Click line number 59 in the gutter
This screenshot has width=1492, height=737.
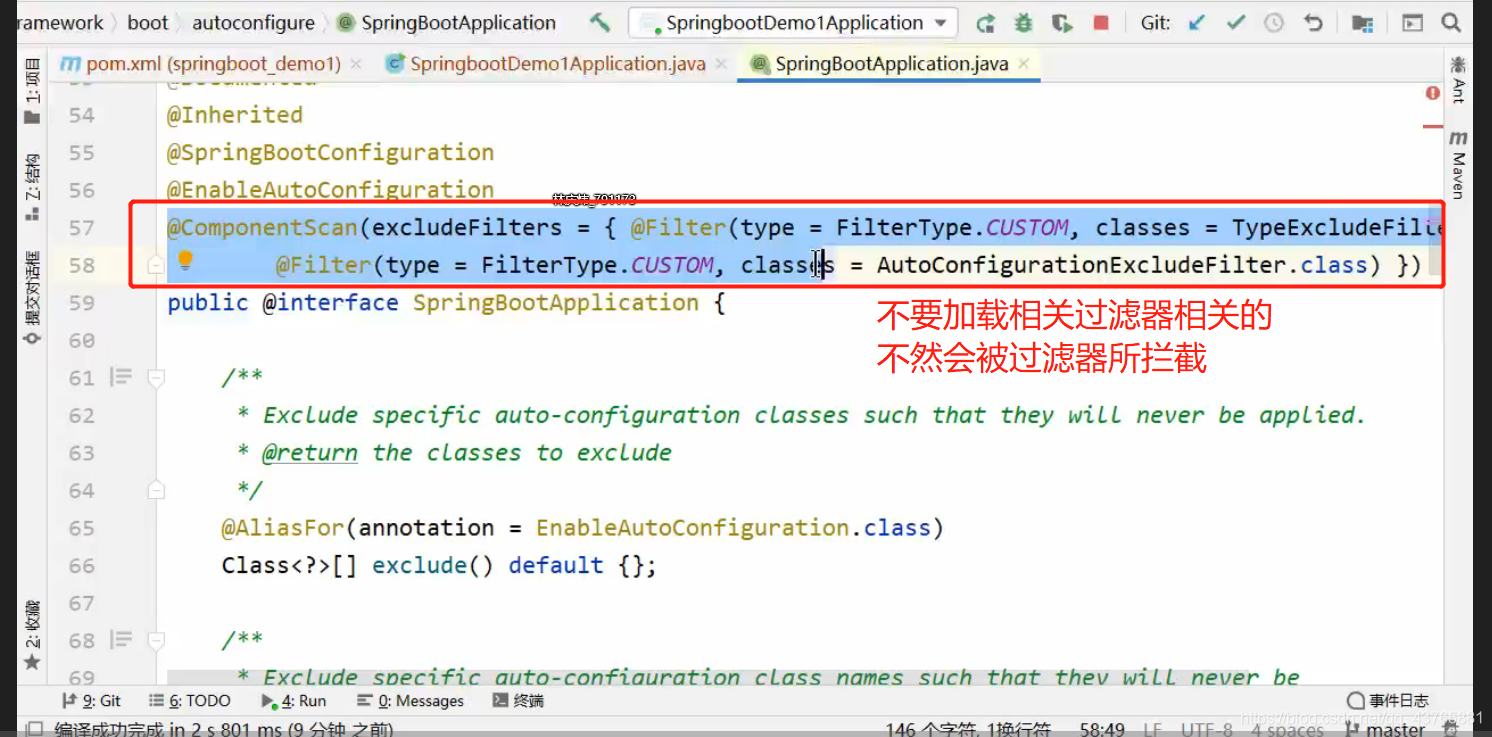tap(82, 303)
